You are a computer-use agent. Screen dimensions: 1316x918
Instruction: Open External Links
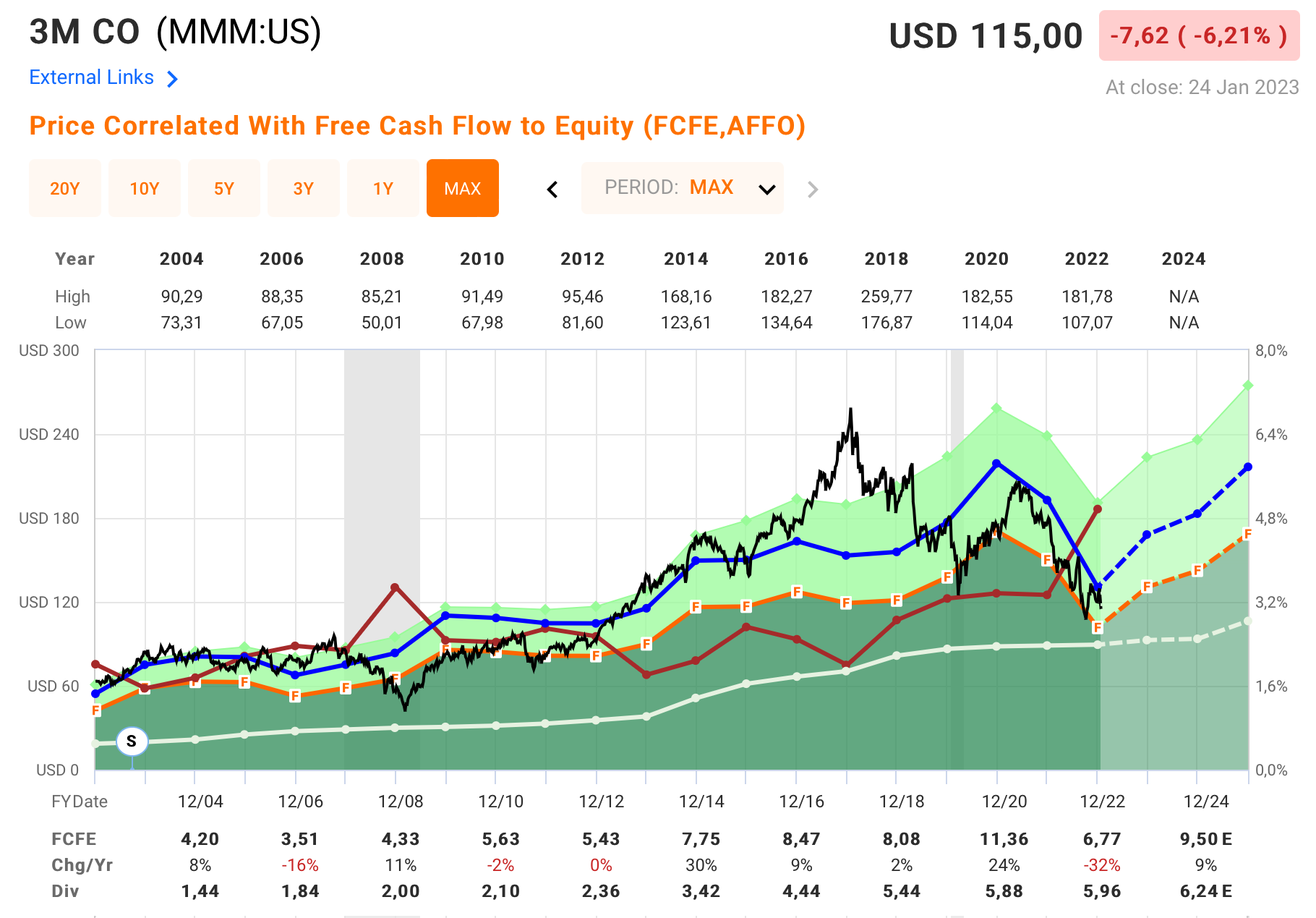92,77
